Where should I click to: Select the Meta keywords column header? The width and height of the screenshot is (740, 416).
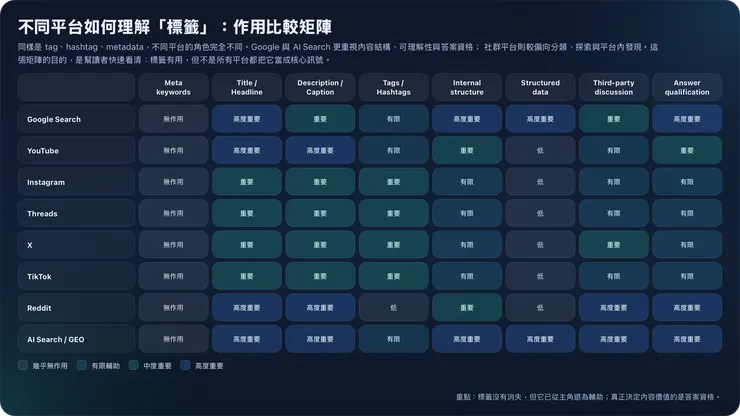[x=173, y=87]
